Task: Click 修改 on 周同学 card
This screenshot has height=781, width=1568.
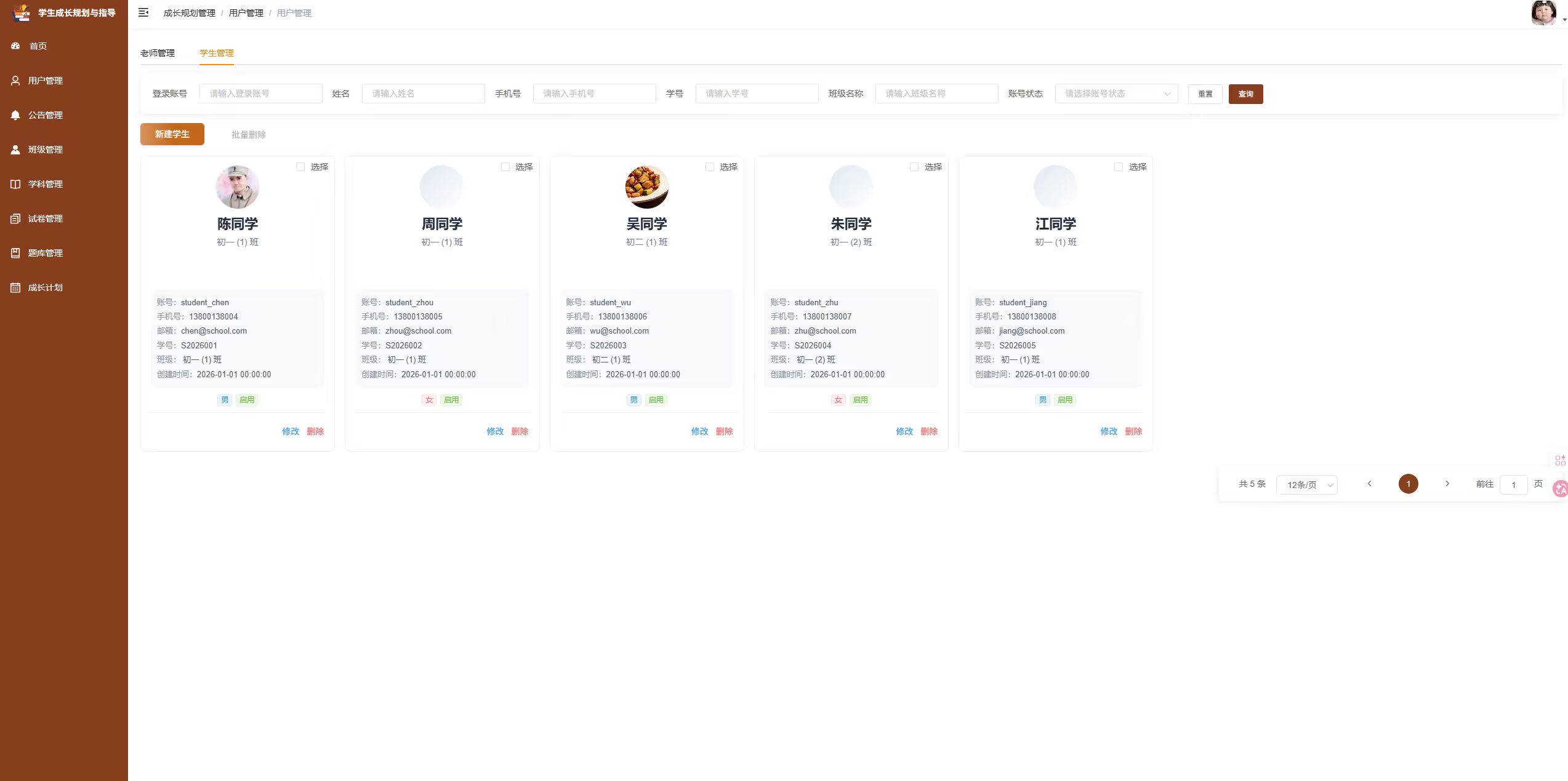Action: (x=495, y=431)
